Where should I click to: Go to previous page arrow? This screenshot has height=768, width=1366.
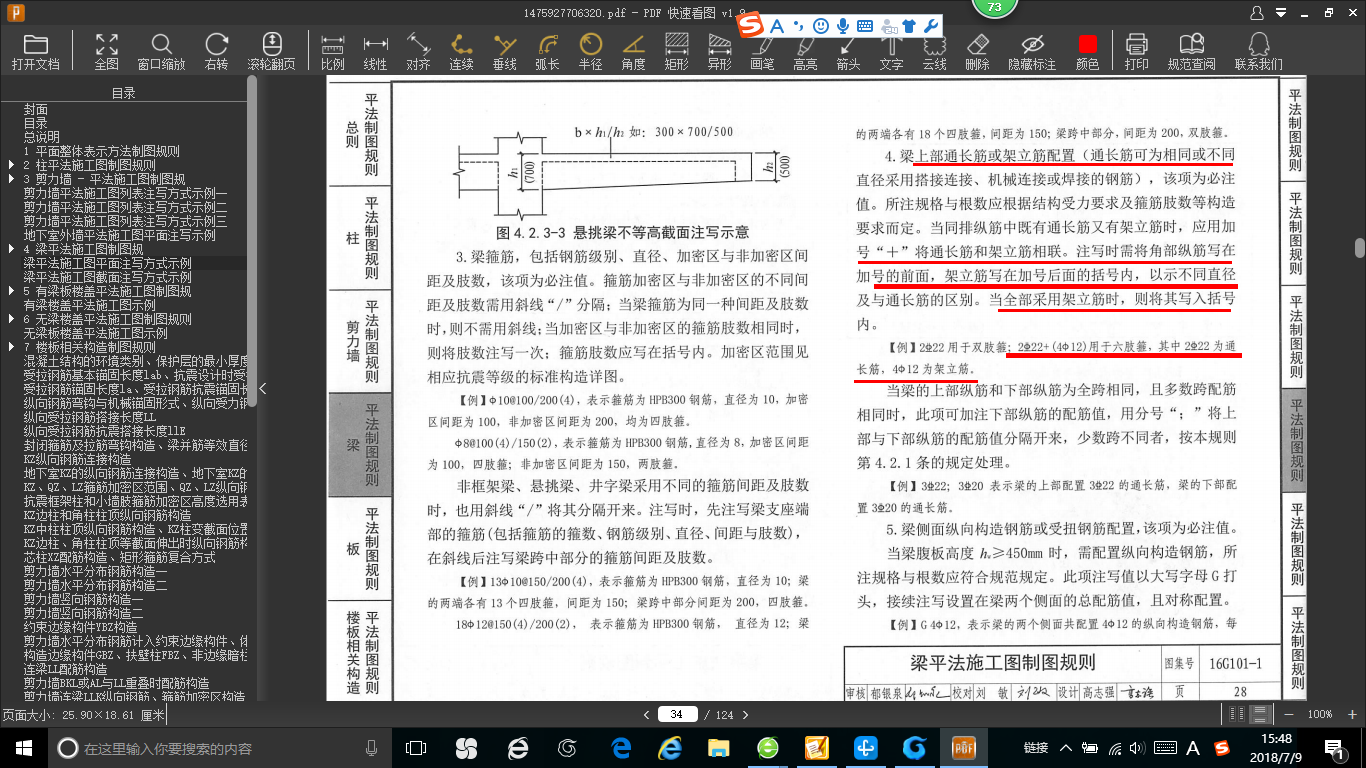click(x=647, y=714)
